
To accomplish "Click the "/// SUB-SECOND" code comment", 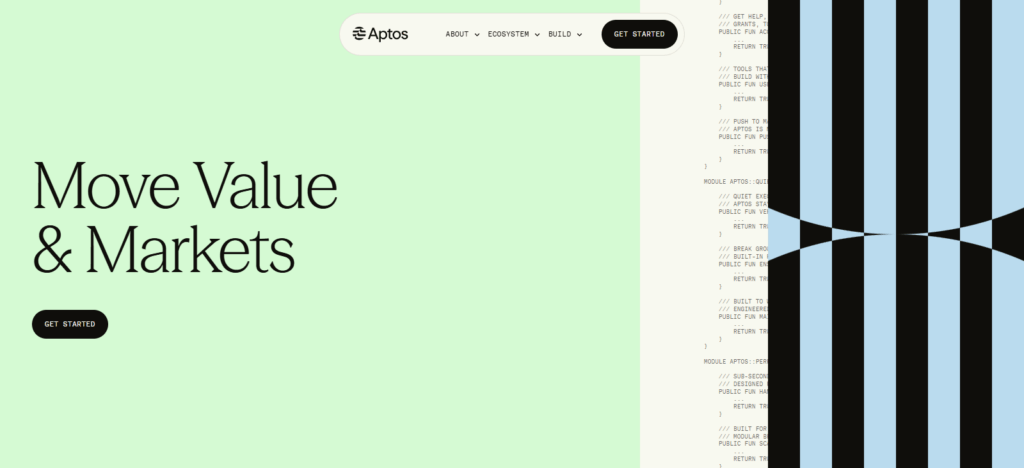I will point(743,376).
